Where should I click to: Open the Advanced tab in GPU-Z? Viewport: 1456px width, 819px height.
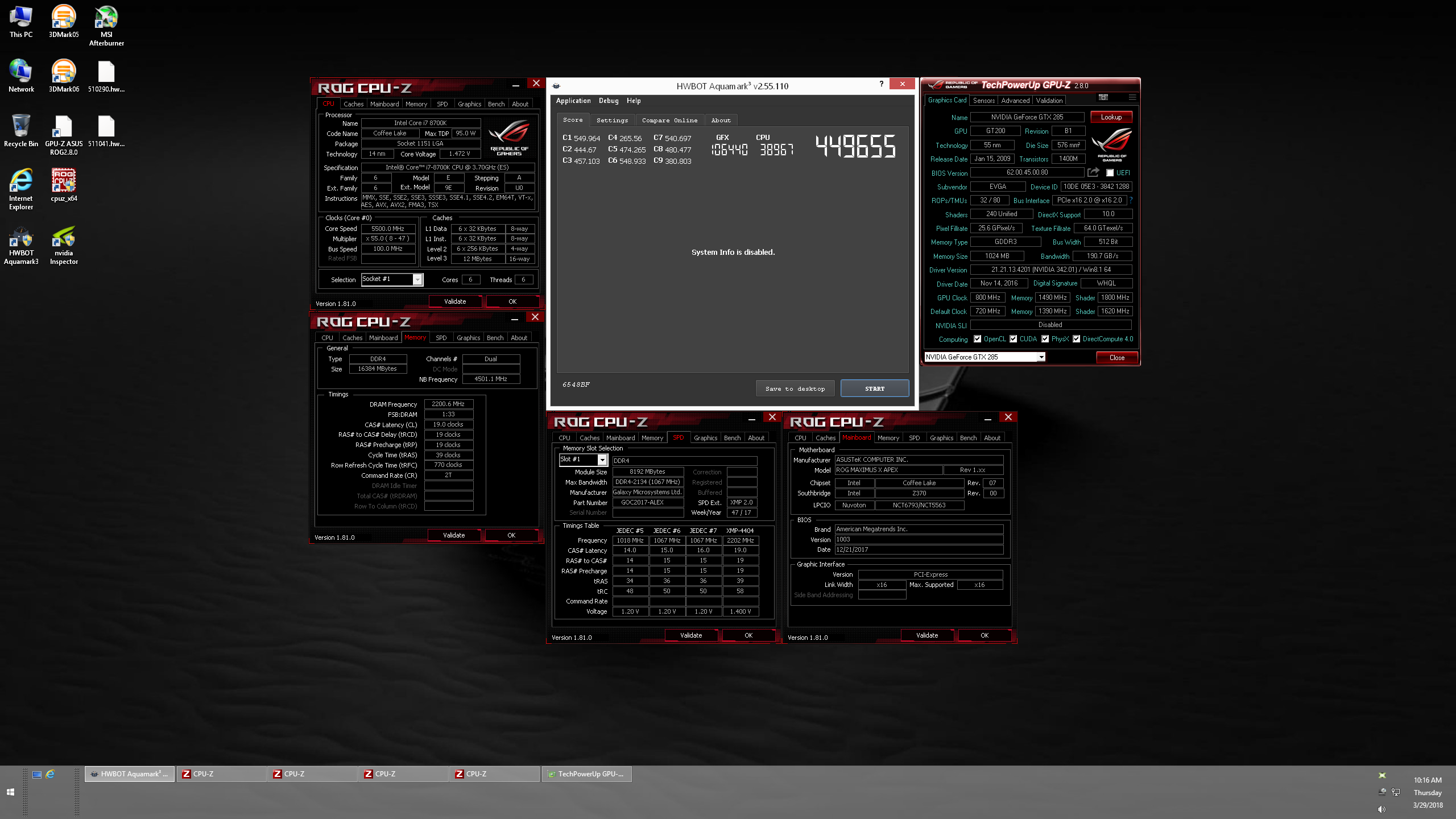coord(1015,100)
